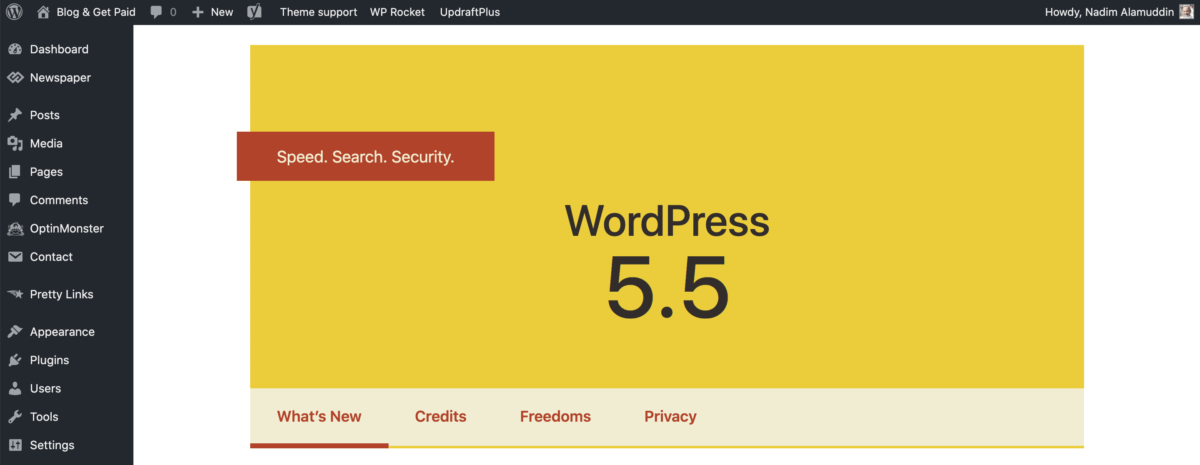Switch to the Freedoms tab

coord(555,417)
